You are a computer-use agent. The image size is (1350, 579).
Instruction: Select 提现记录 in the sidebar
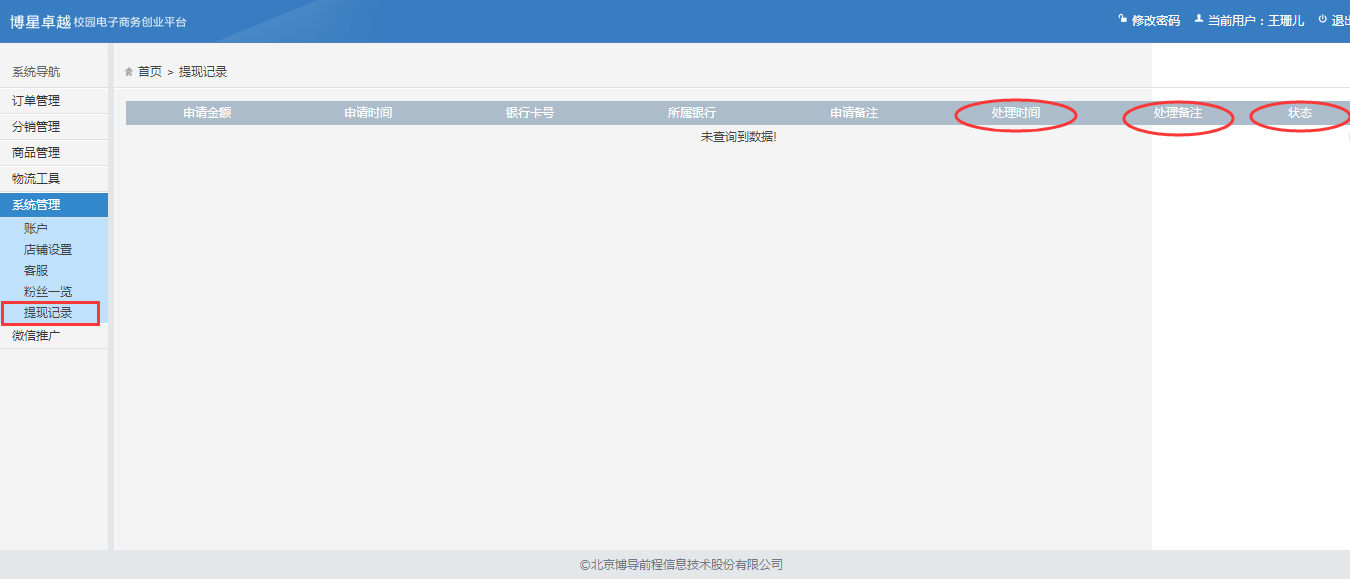tap(48, 313)
